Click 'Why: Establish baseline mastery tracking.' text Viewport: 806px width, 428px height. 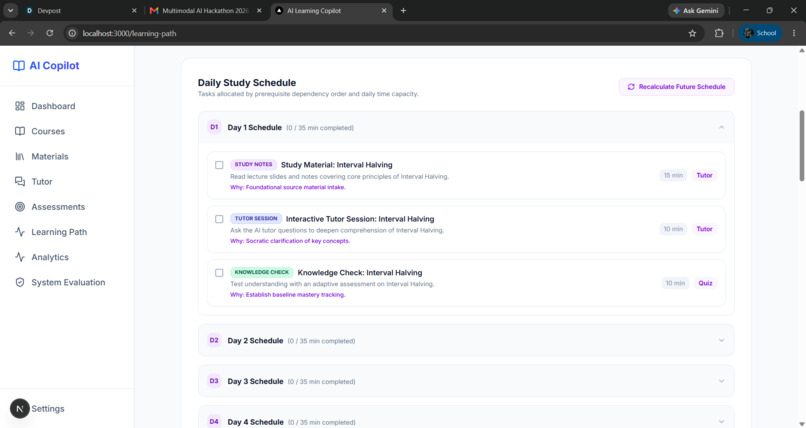[x=287, y=295]
